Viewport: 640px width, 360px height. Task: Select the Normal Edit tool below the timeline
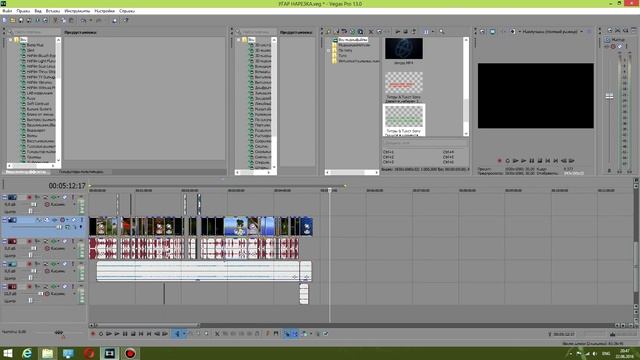coord(177,334)
